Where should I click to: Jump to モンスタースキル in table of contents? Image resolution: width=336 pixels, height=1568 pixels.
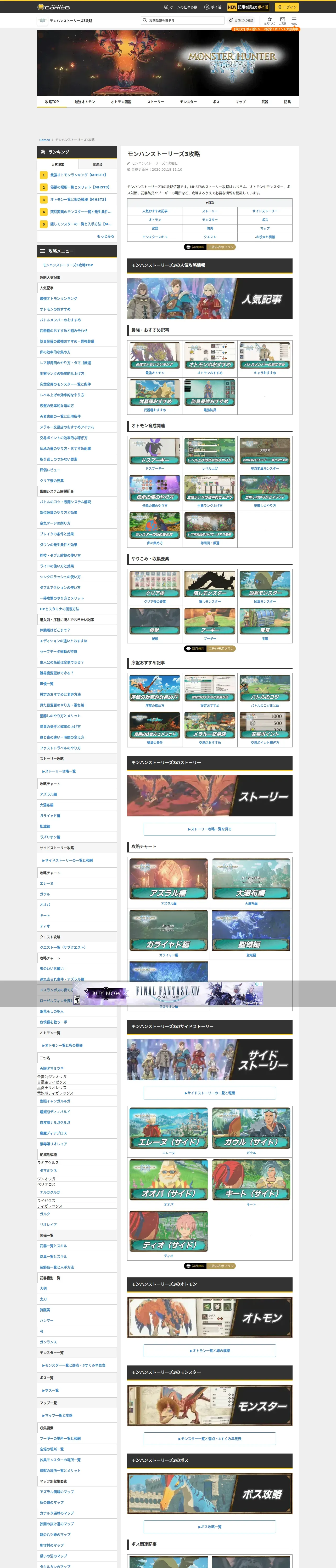(155, 237)
